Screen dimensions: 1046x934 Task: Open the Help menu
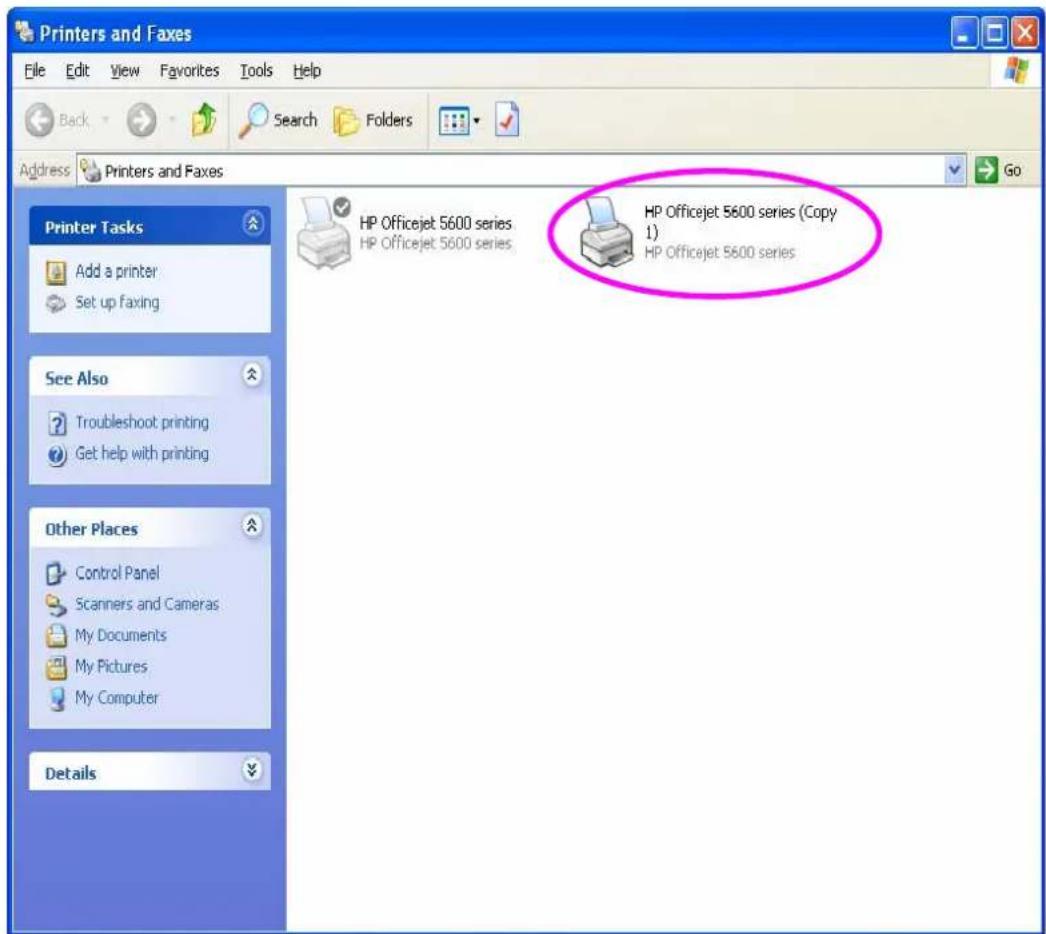(x=307, y=71)
